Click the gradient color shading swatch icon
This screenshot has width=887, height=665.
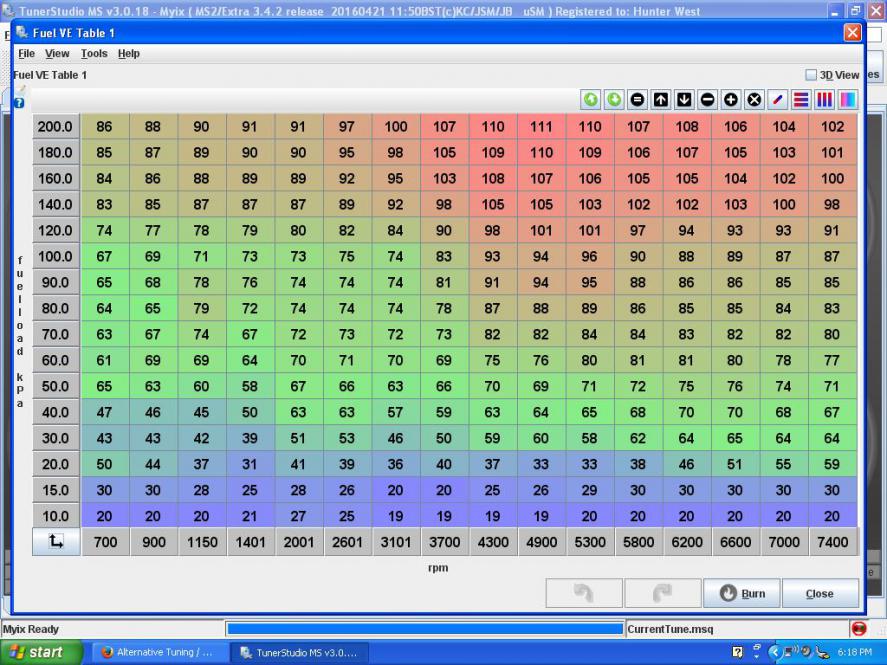click(x=847, y=100)
